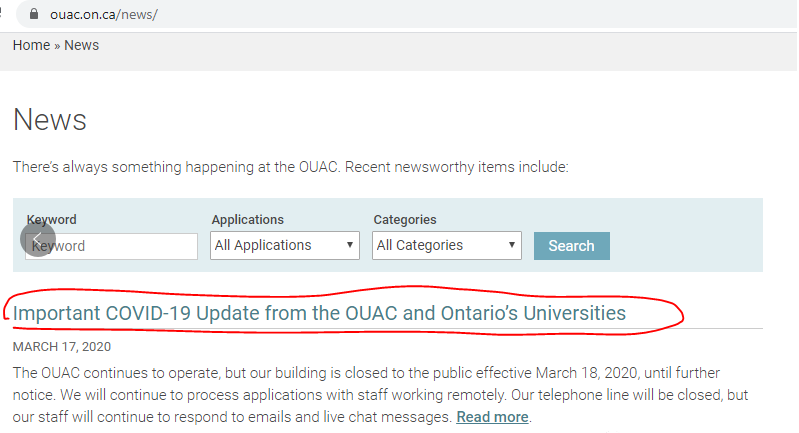Click the Keyword field label
Screen dimensions: 799x433
pos(51,220)
